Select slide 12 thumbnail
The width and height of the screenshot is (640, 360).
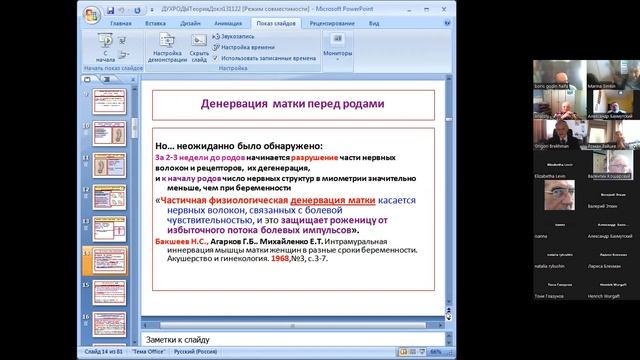coord(109,197)
